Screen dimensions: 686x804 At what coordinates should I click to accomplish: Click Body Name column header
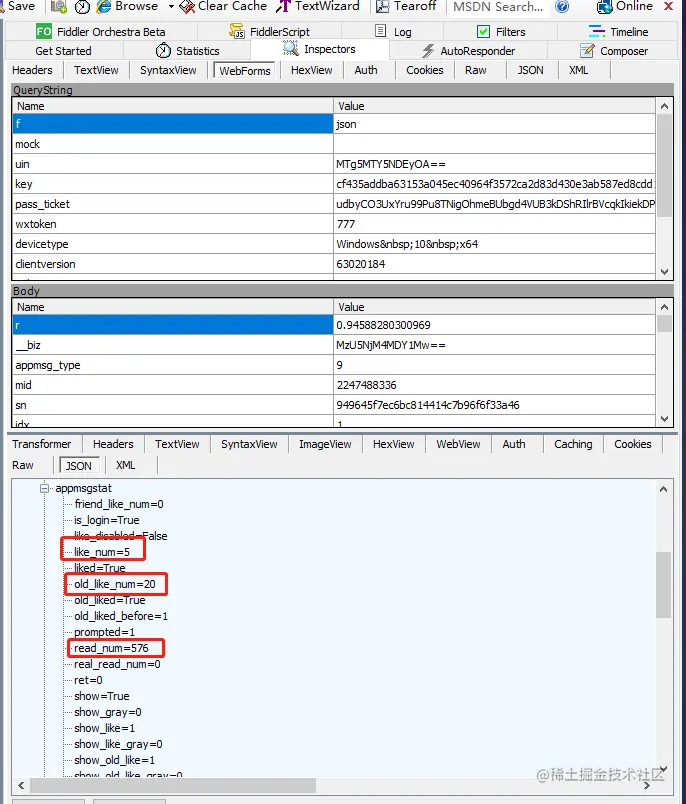click(173, 307)
